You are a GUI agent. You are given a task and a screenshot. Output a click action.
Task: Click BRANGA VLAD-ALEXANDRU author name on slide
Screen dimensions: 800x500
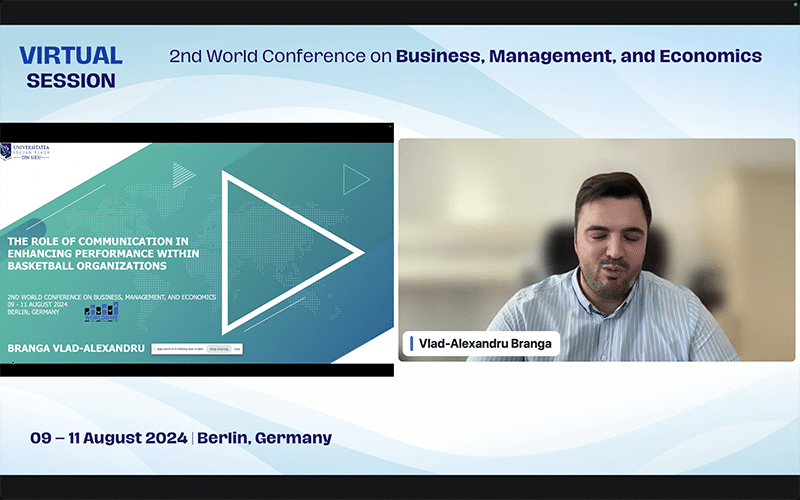point(76,348)
